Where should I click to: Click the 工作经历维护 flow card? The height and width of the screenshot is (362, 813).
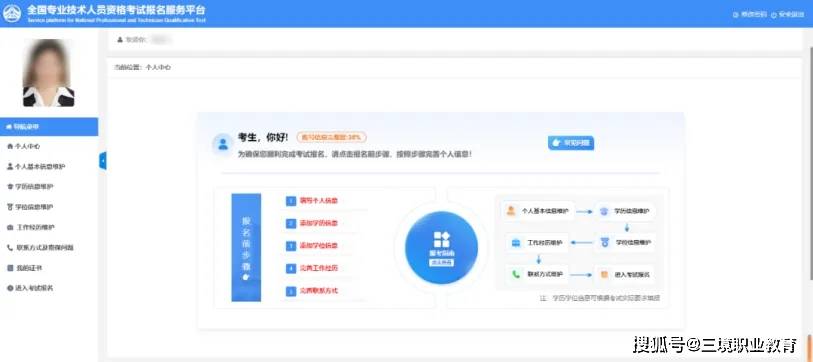click(537, 242)
